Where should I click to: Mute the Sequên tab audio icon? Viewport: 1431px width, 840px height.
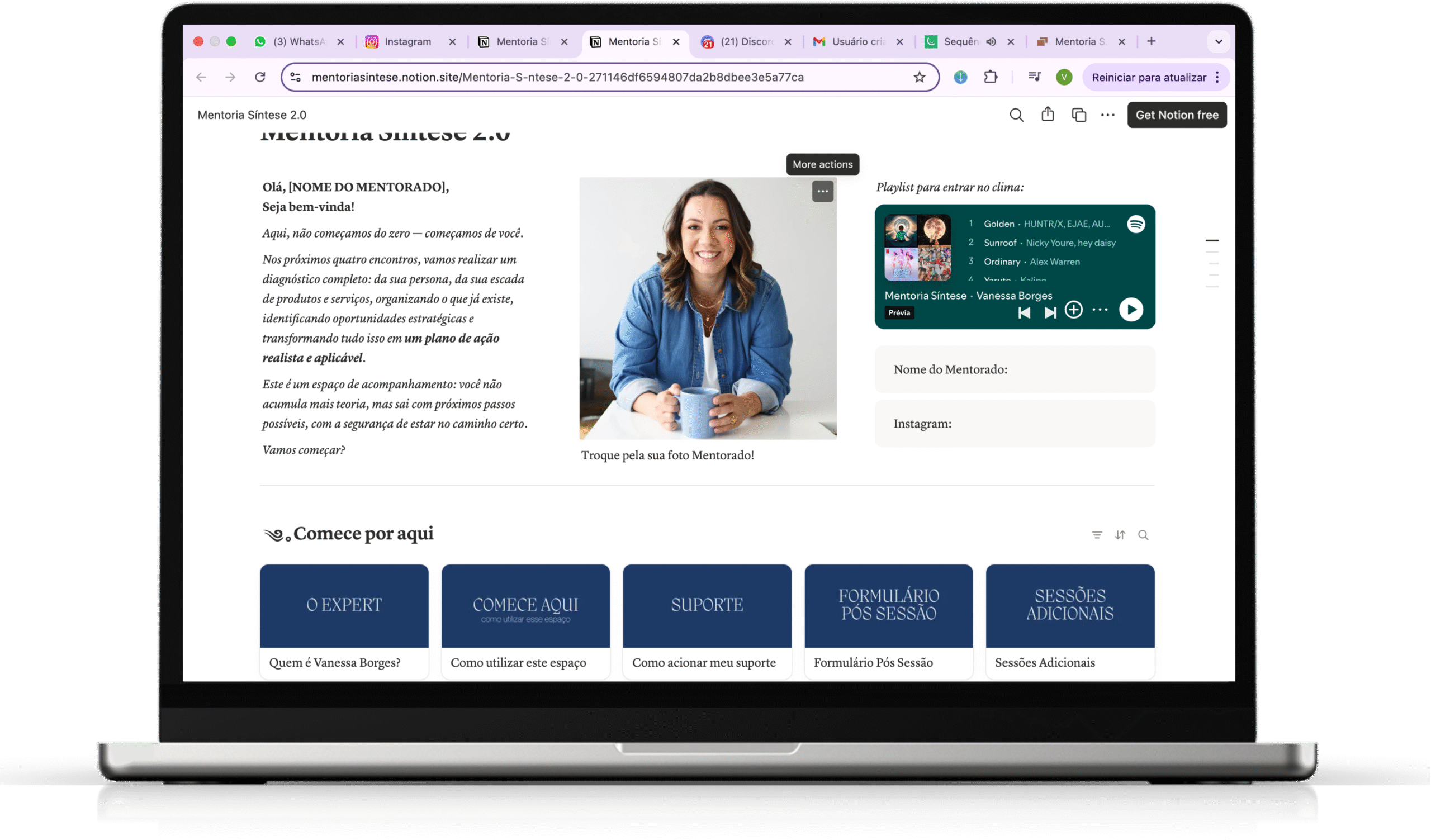click(991, 41)
